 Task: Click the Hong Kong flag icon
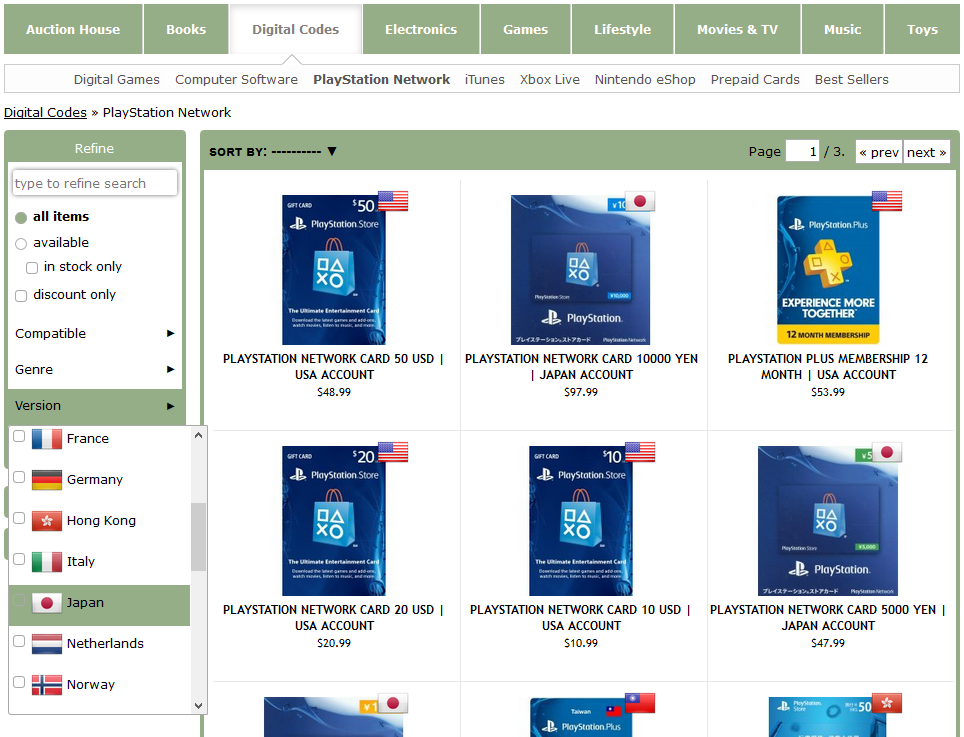pyautogui.click(x=47, y=521)
